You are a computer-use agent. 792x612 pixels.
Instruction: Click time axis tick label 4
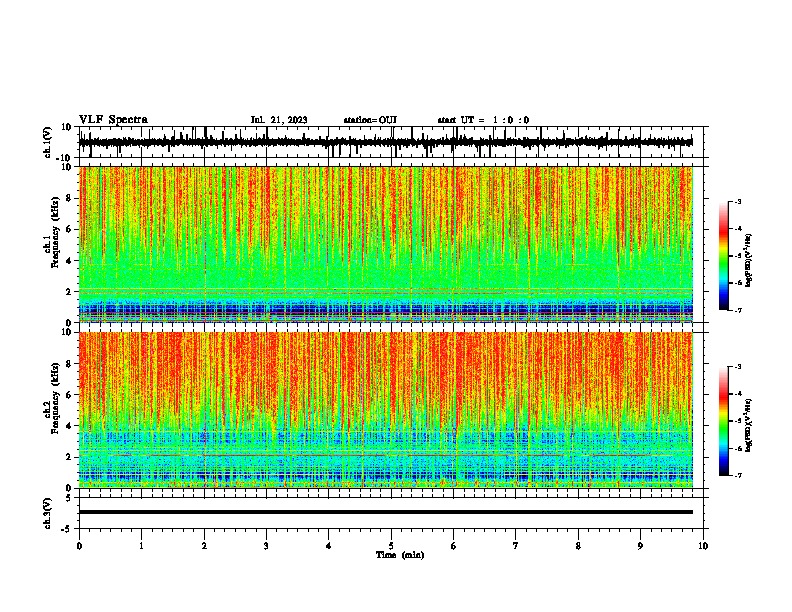(x=329, y=546)
